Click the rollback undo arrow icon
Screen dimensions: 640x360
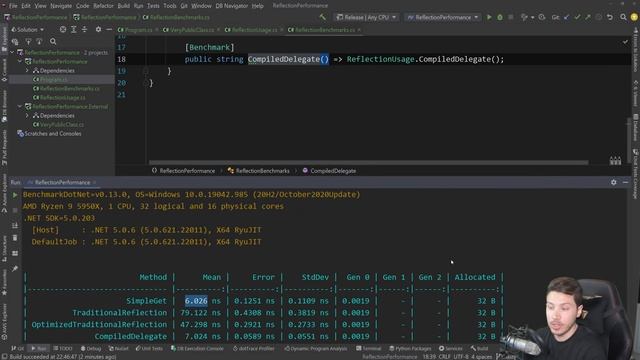(x=610, y=17)
